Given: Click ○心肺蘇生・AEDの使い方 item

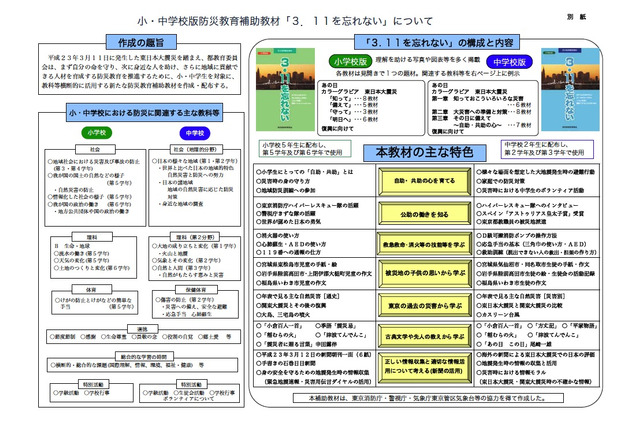Looking at the screenshot, I should click(291, 244).
